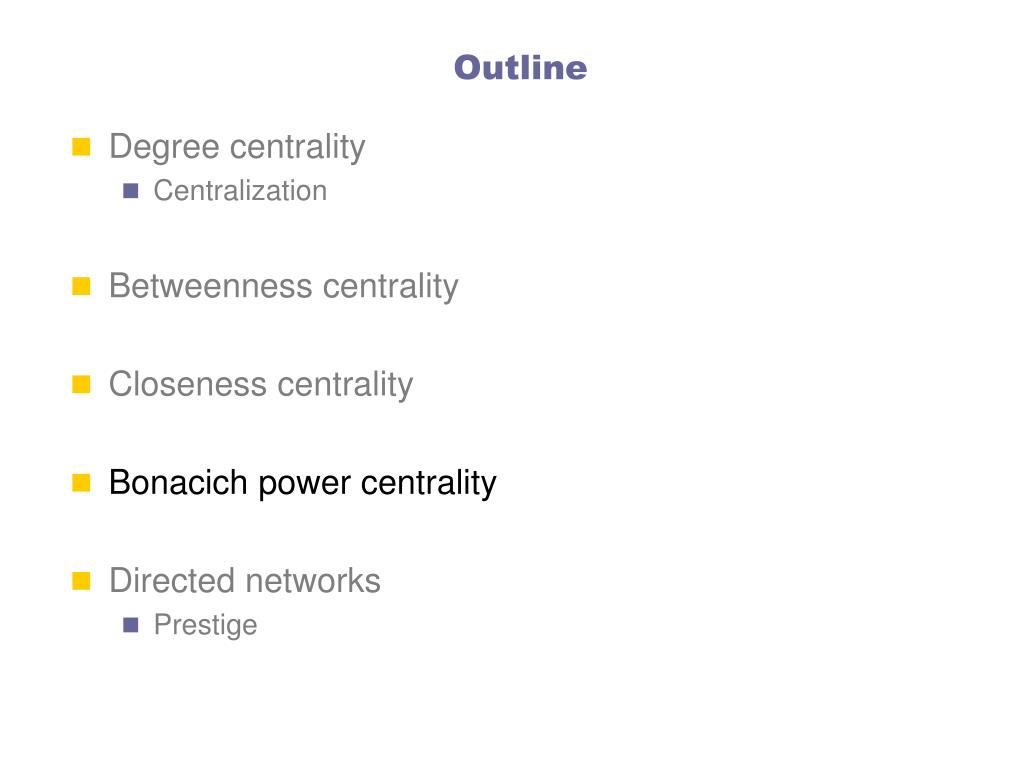Viewport: 1024px width, 768px height.
Task: Click the Centralization sub-item text
Action: click(240, 191)
